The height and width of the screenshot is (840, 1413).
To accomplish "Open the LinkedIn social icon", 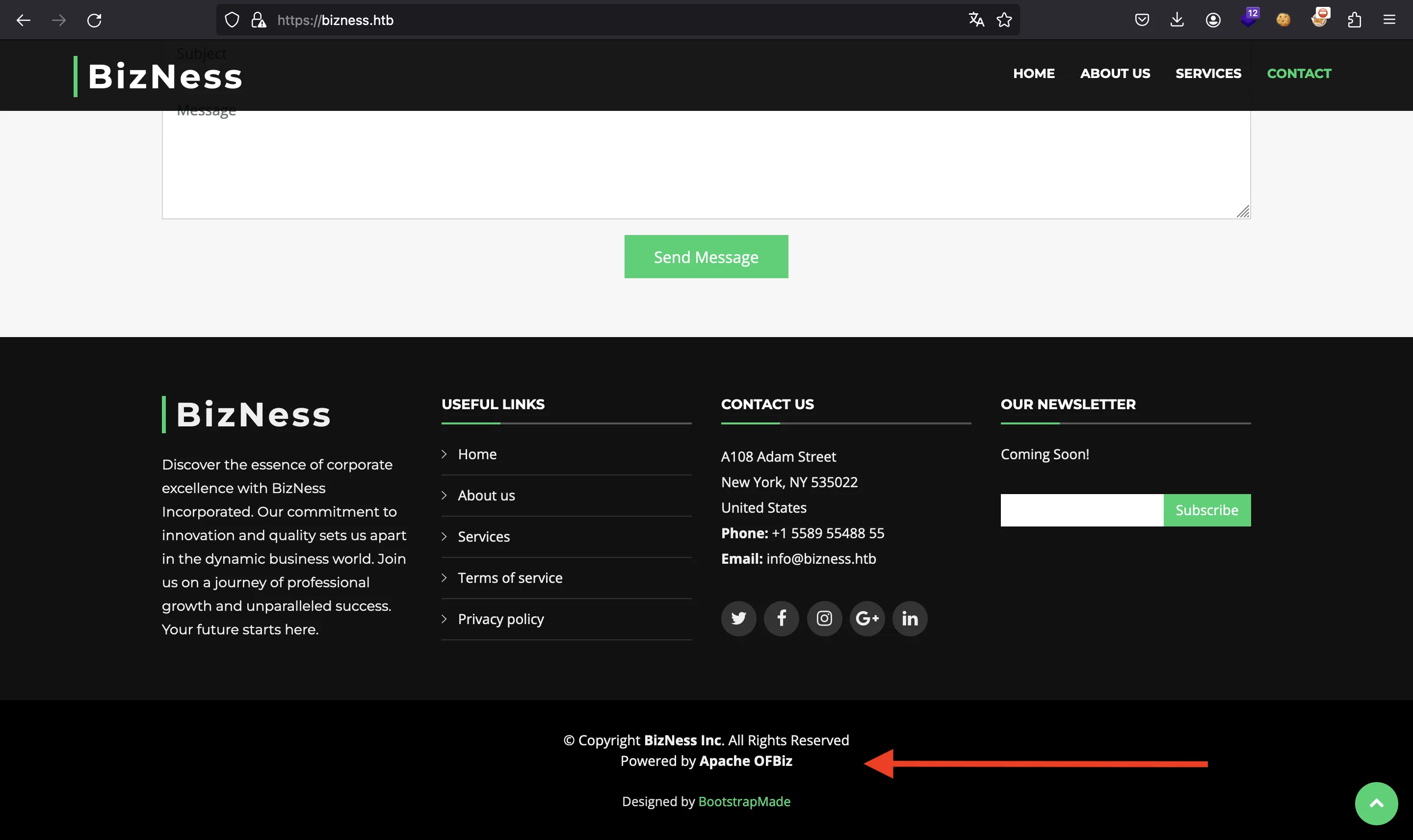I will tap(910, 618).
